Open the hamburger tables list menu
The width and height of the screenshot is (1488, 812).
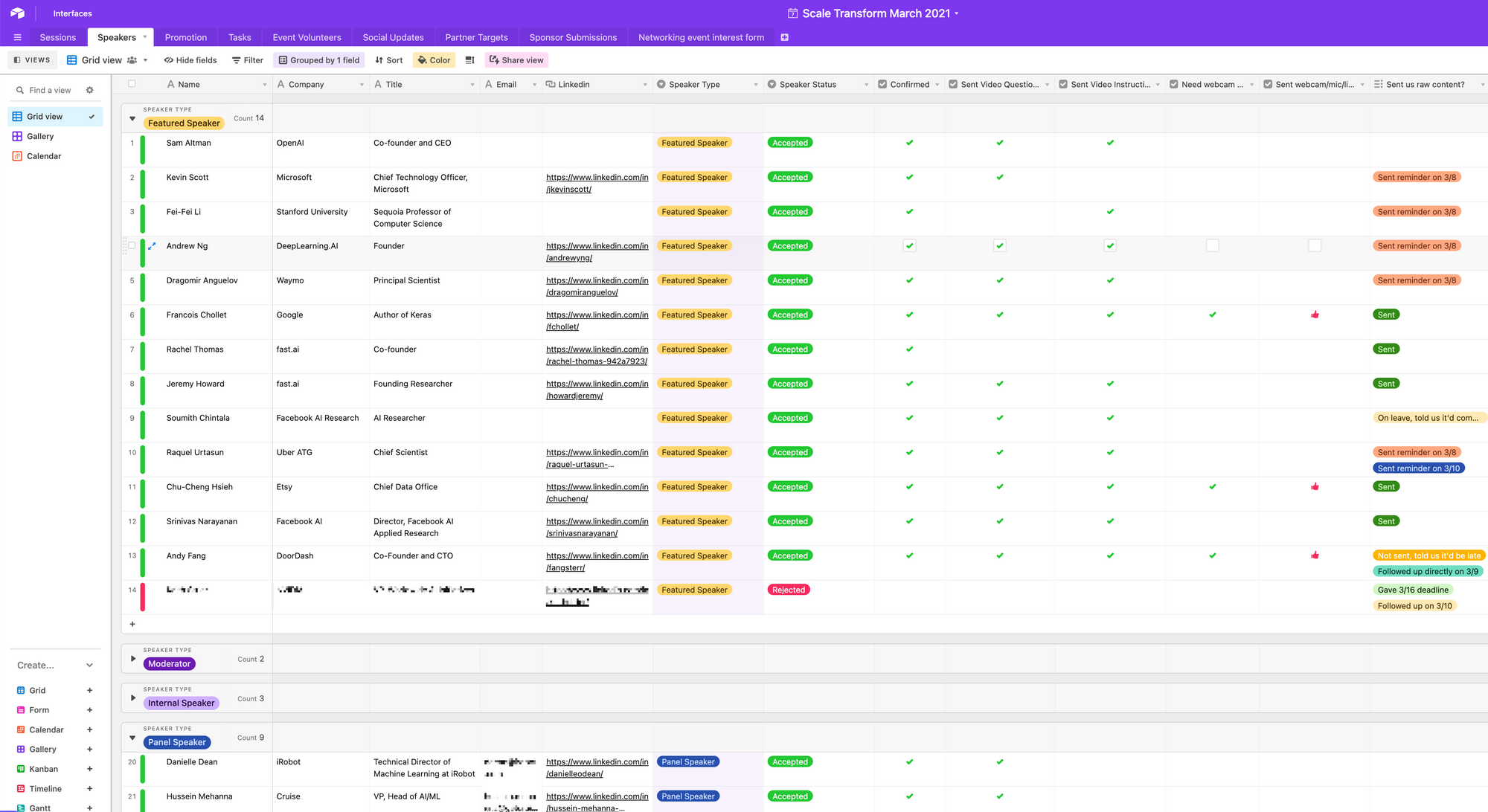point(17,37)
